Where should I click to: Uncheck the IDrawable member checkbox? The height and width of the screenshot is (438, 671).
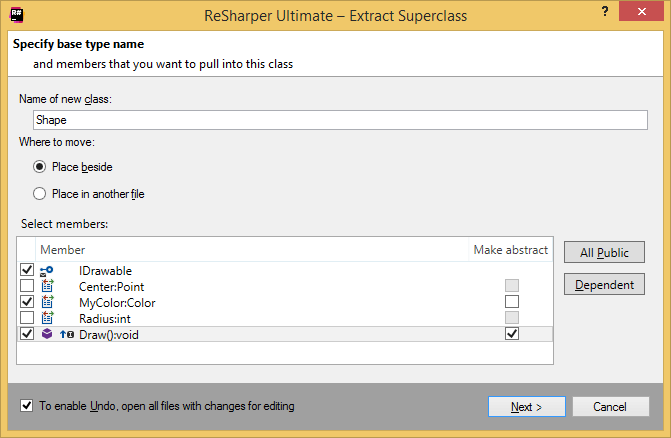point(26,270)
